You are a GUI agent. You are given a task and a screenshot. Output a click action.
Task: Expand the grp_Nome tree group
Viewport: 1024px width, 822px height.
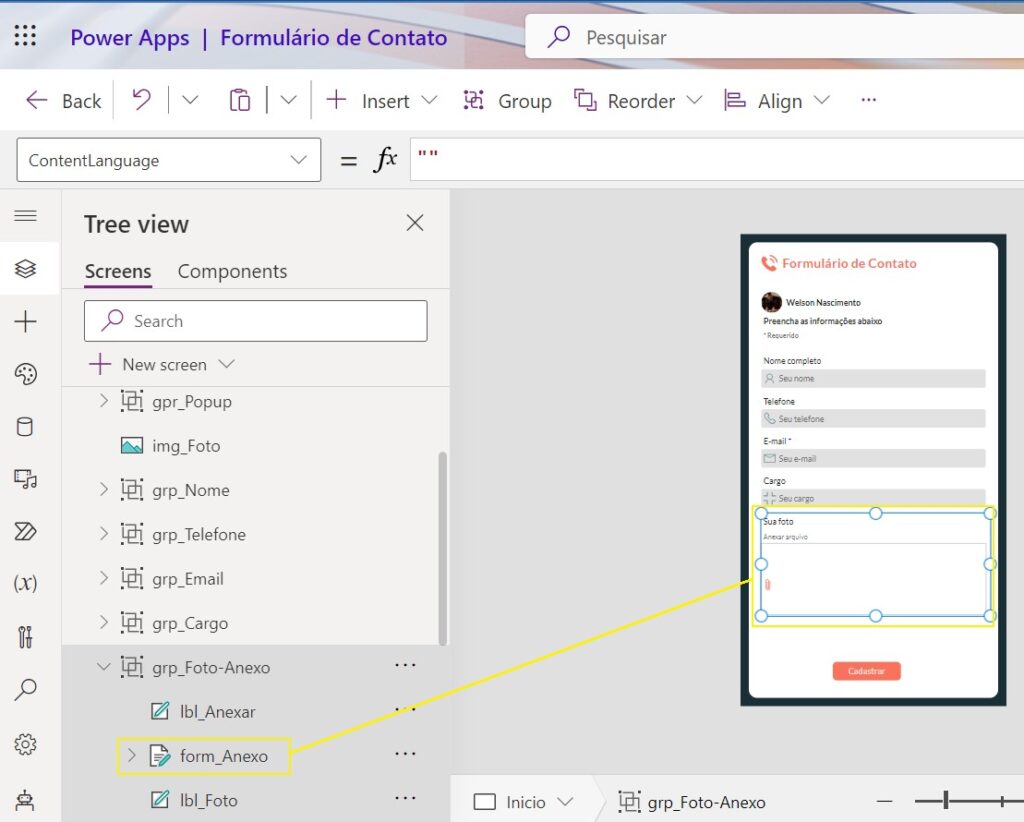coord(104,490)
